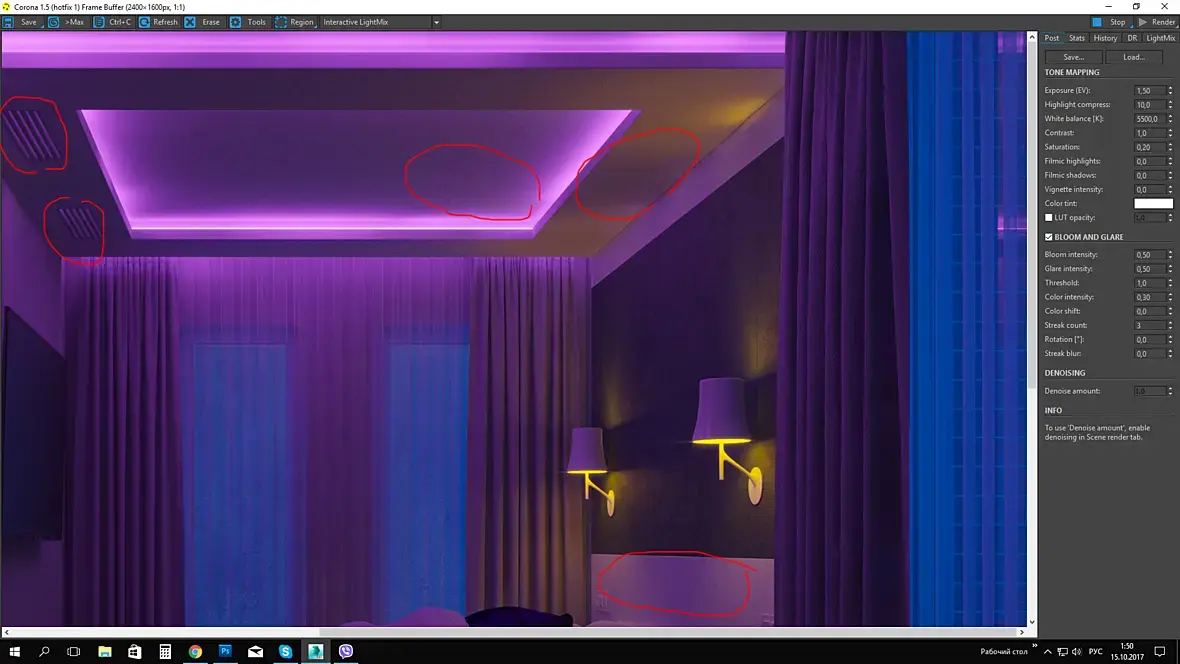The height and width of the screenshot is (664, 1180).
Task: Adjust the Color intensity spinner arrows
Action: (1170, 297)
